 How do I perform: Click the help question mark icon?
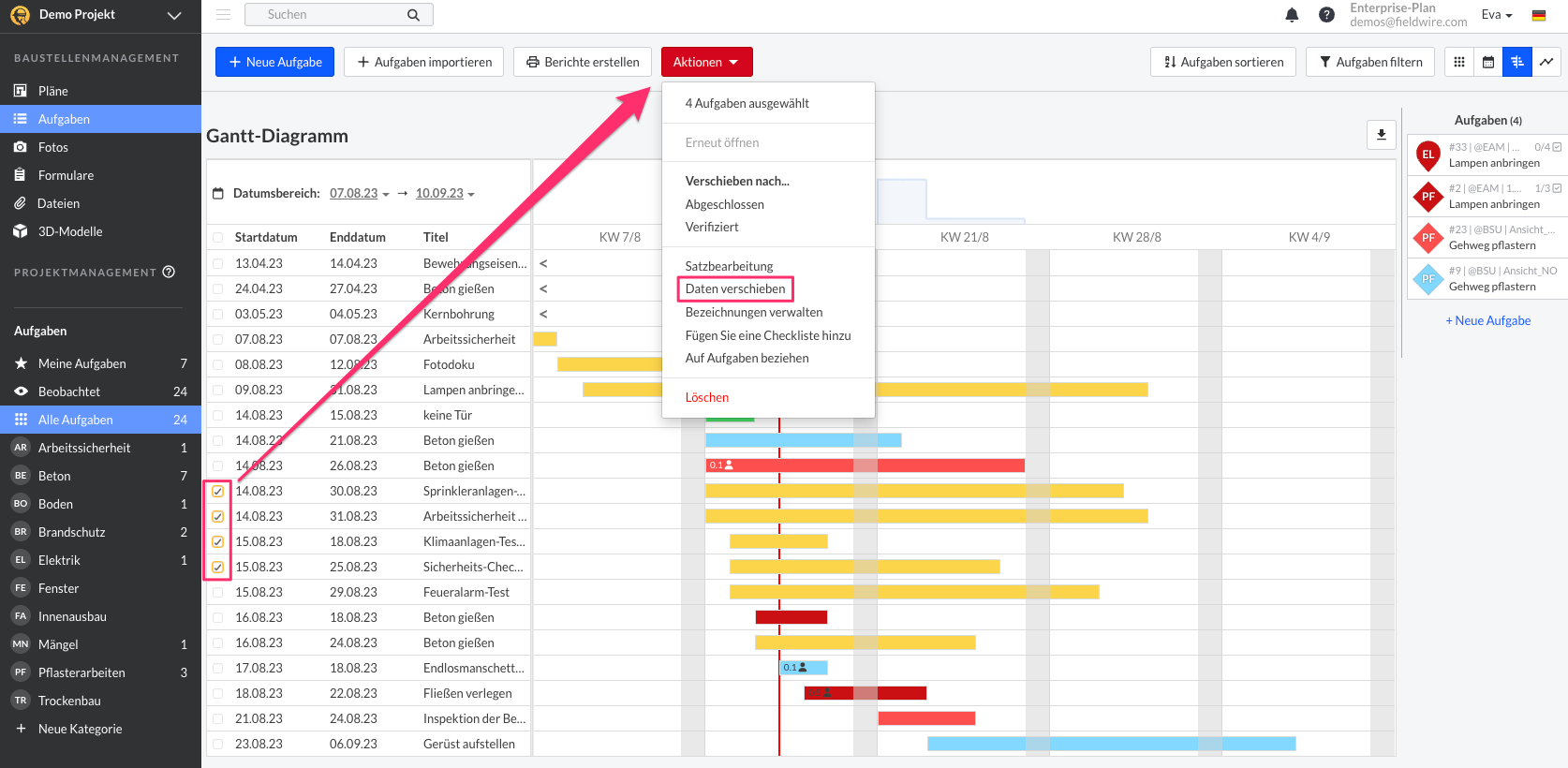[1326, 15]
